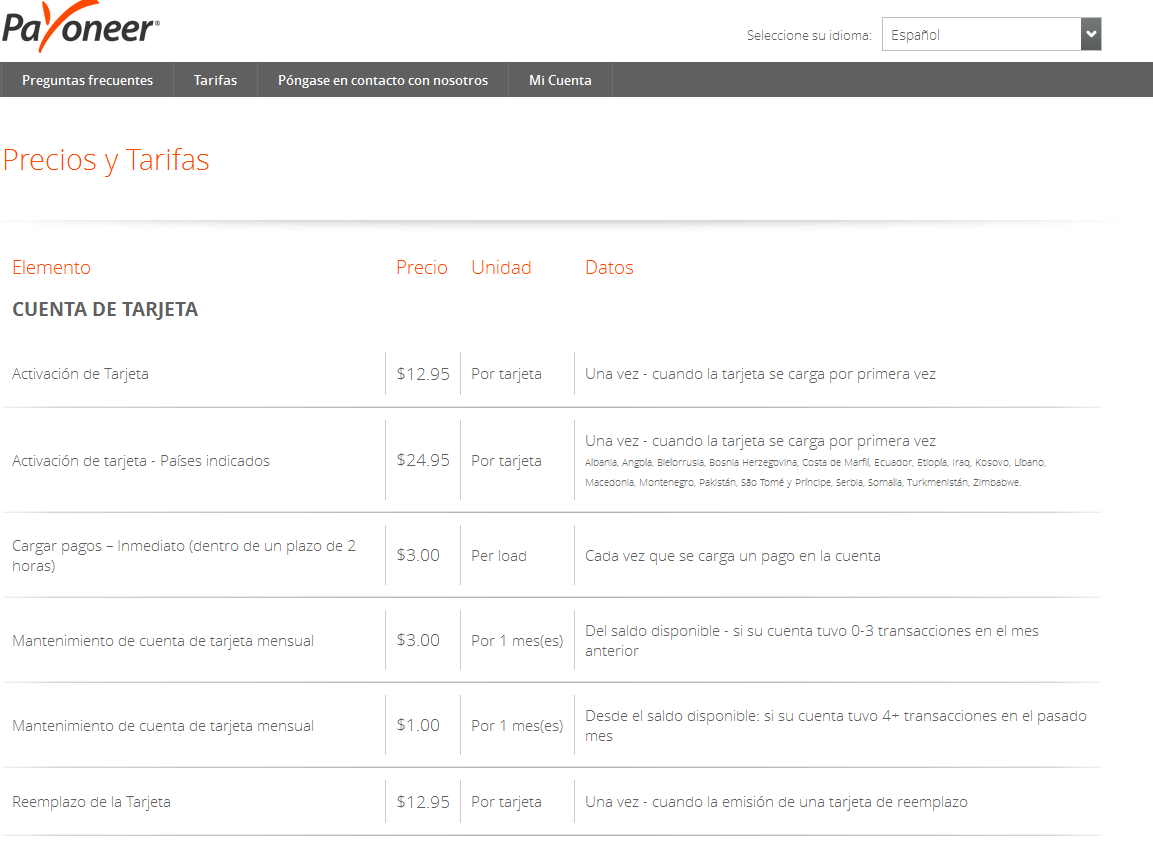Open Póngase en contacto con nosotros
1153x849 pixels.
click(x=383, y=80)
